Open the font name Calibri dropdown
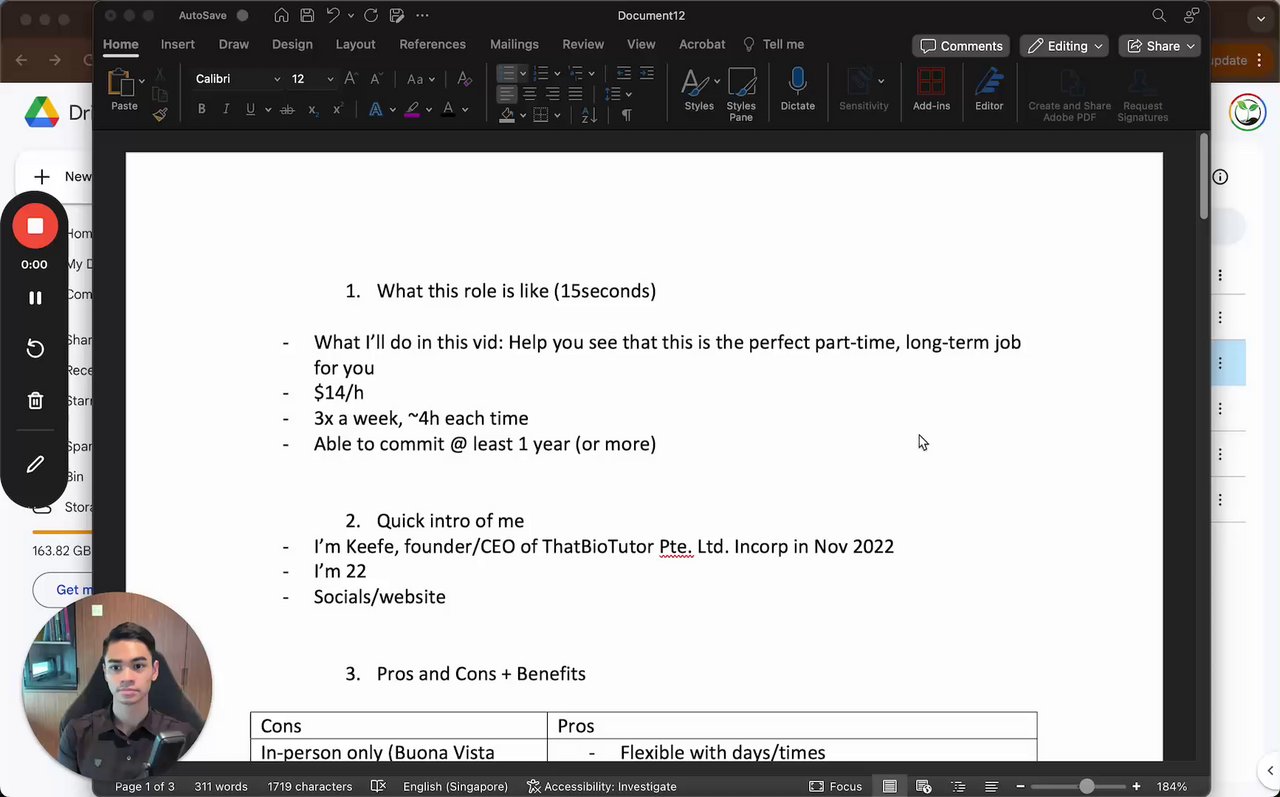This screenshot has width=1280, height=797. click(x=277, y=79)
